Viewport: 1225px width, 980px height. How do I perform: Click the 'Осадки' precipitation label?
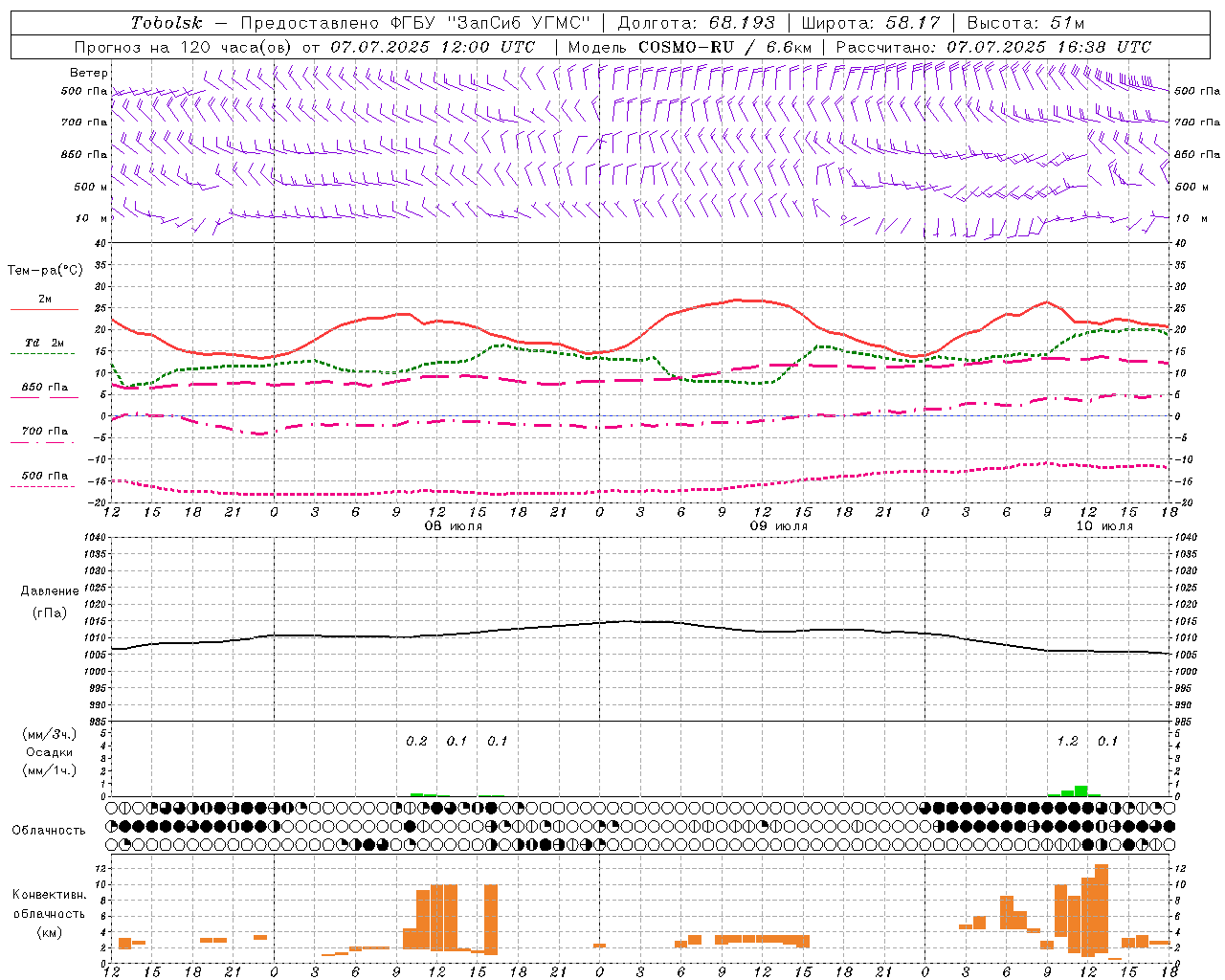(50, 752)
